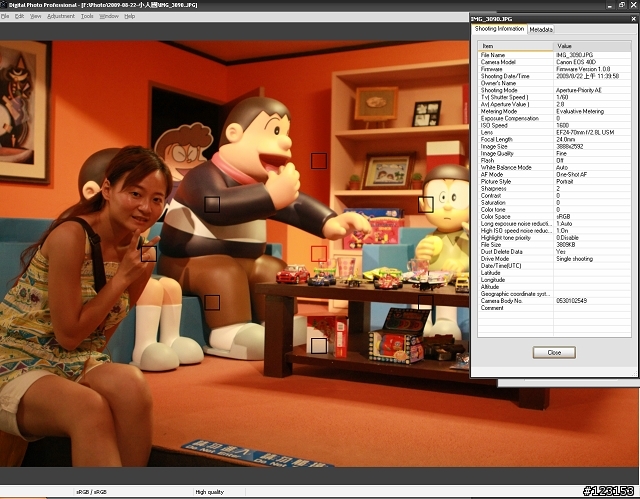Open the Help menu
Image resolution: width=640 pixels, height=499 pixels.
click(129, 16)
